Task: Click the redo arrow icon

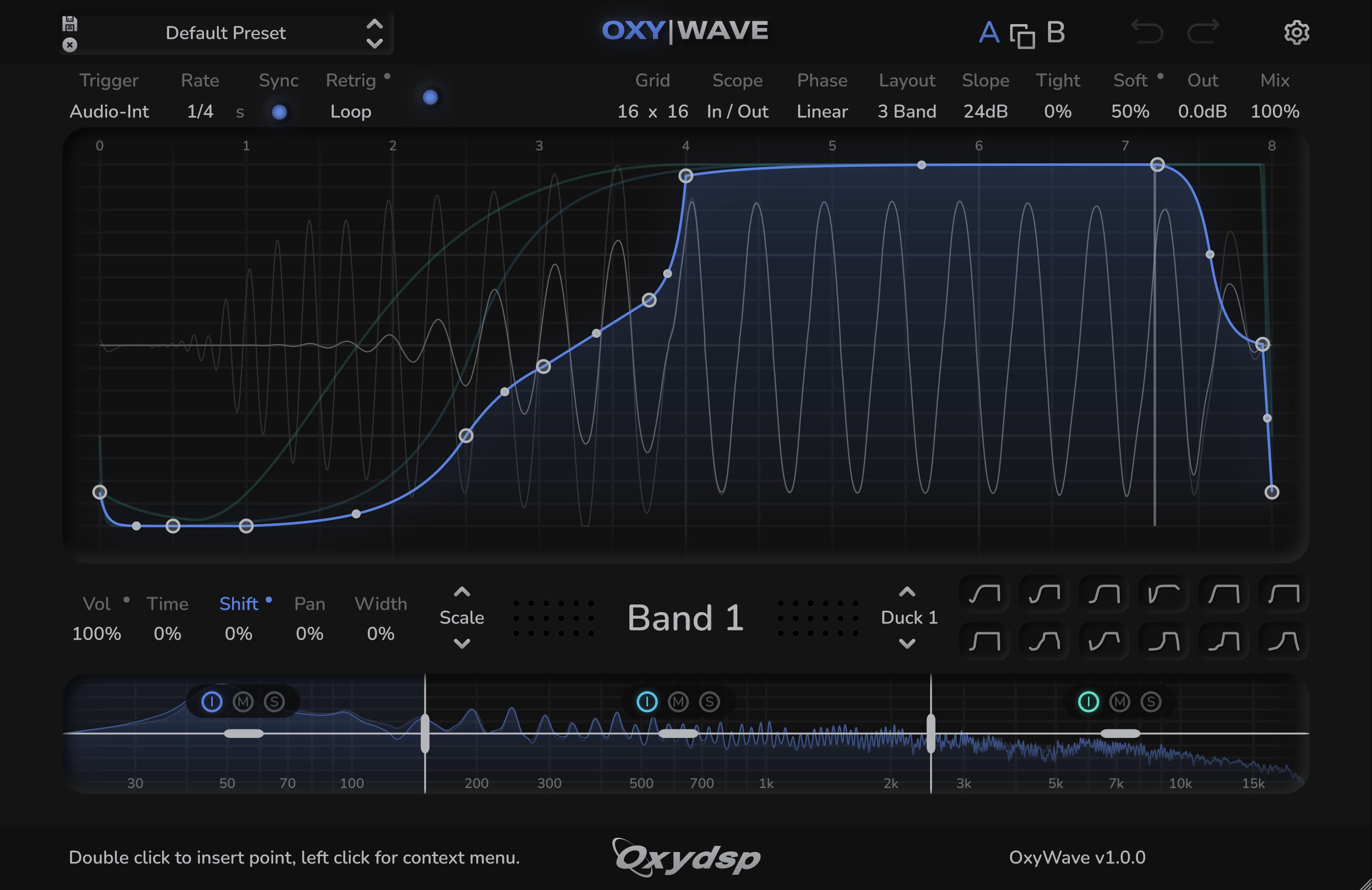Action: tap(1203, 32)
